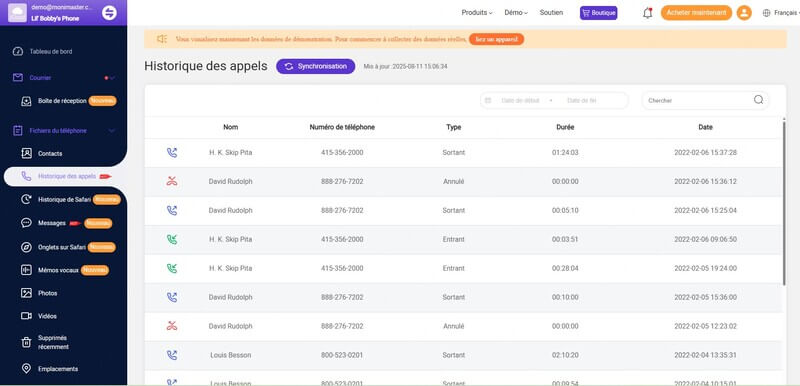Viewport: 800px width, 386px height.
Task: Click Annulé type in 2022-02-05 12:23:02 row
Action: pyautogui.click(x=453, y=326)
